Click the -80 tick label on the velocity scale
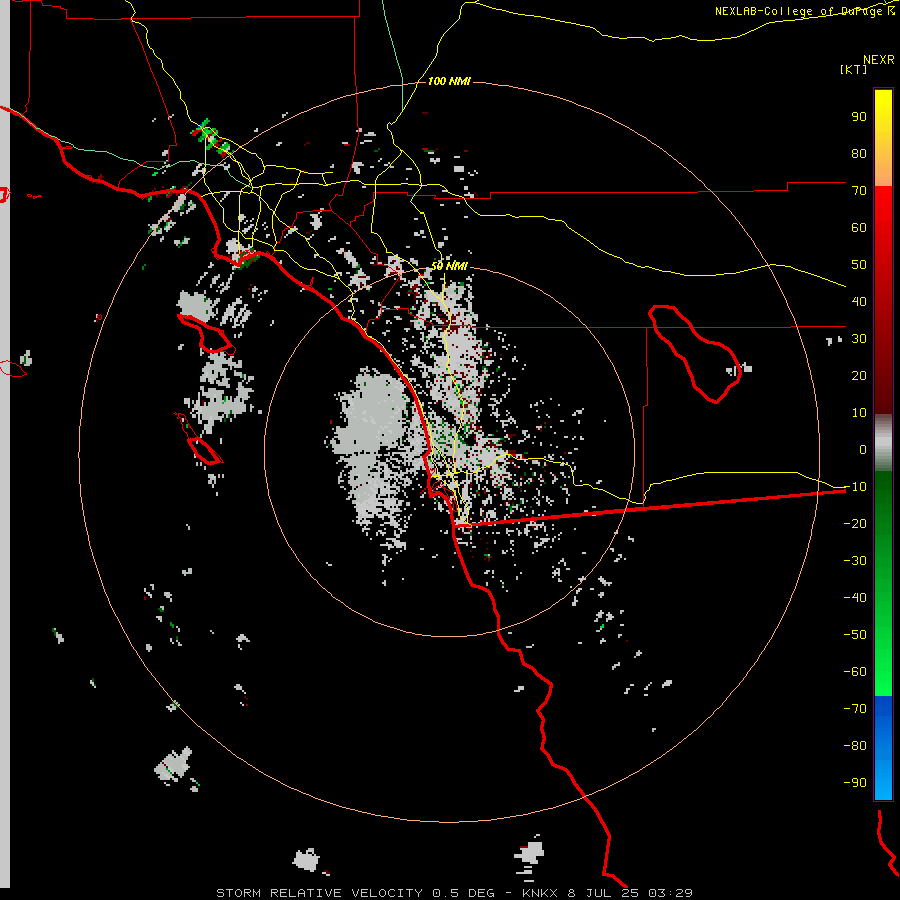Viewport: 900px width, 900px height. [x=855, y=746]
